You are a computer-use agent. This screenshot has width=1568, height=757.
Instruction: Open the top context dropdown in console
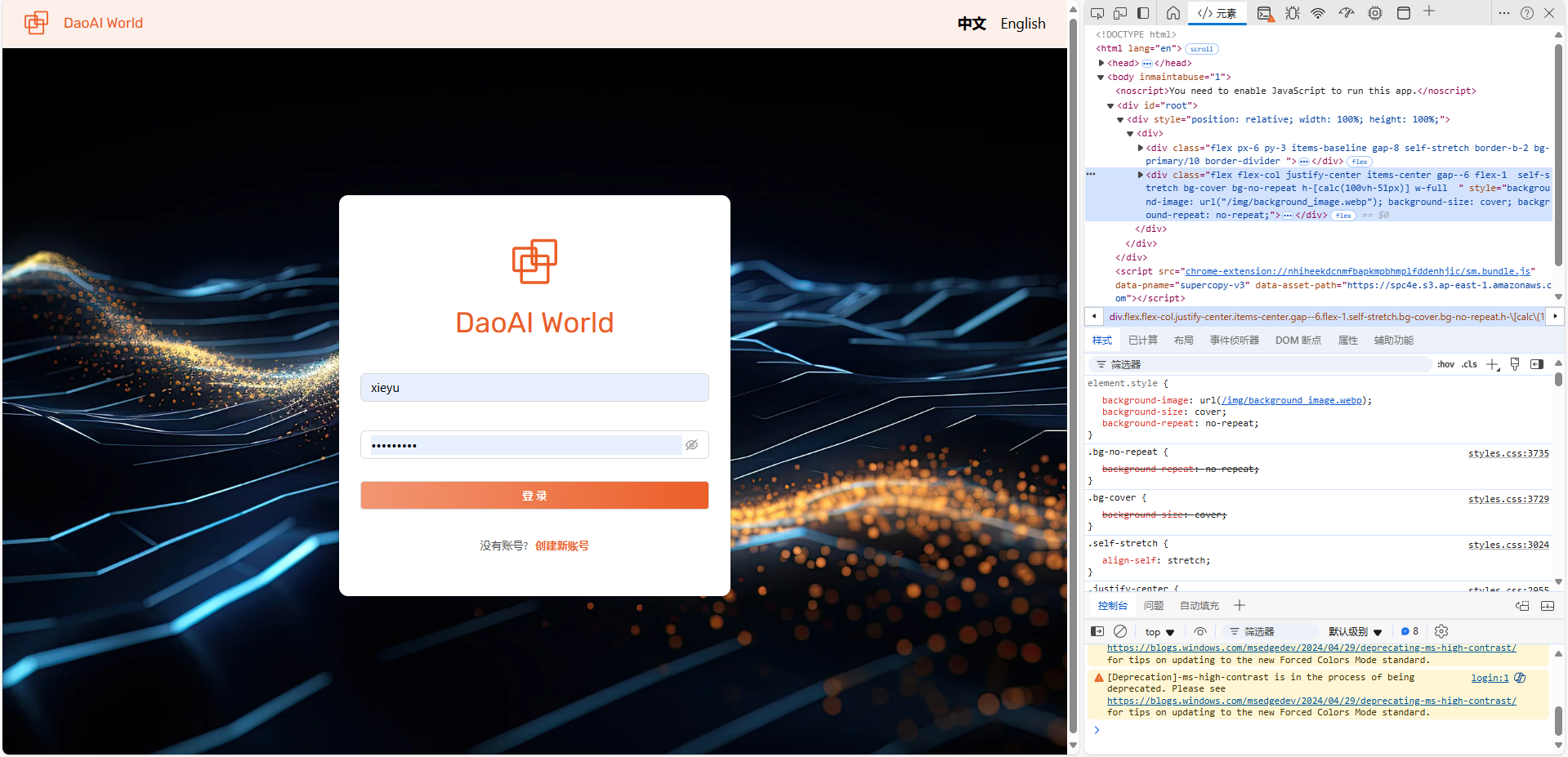[x=1159, y=632]
